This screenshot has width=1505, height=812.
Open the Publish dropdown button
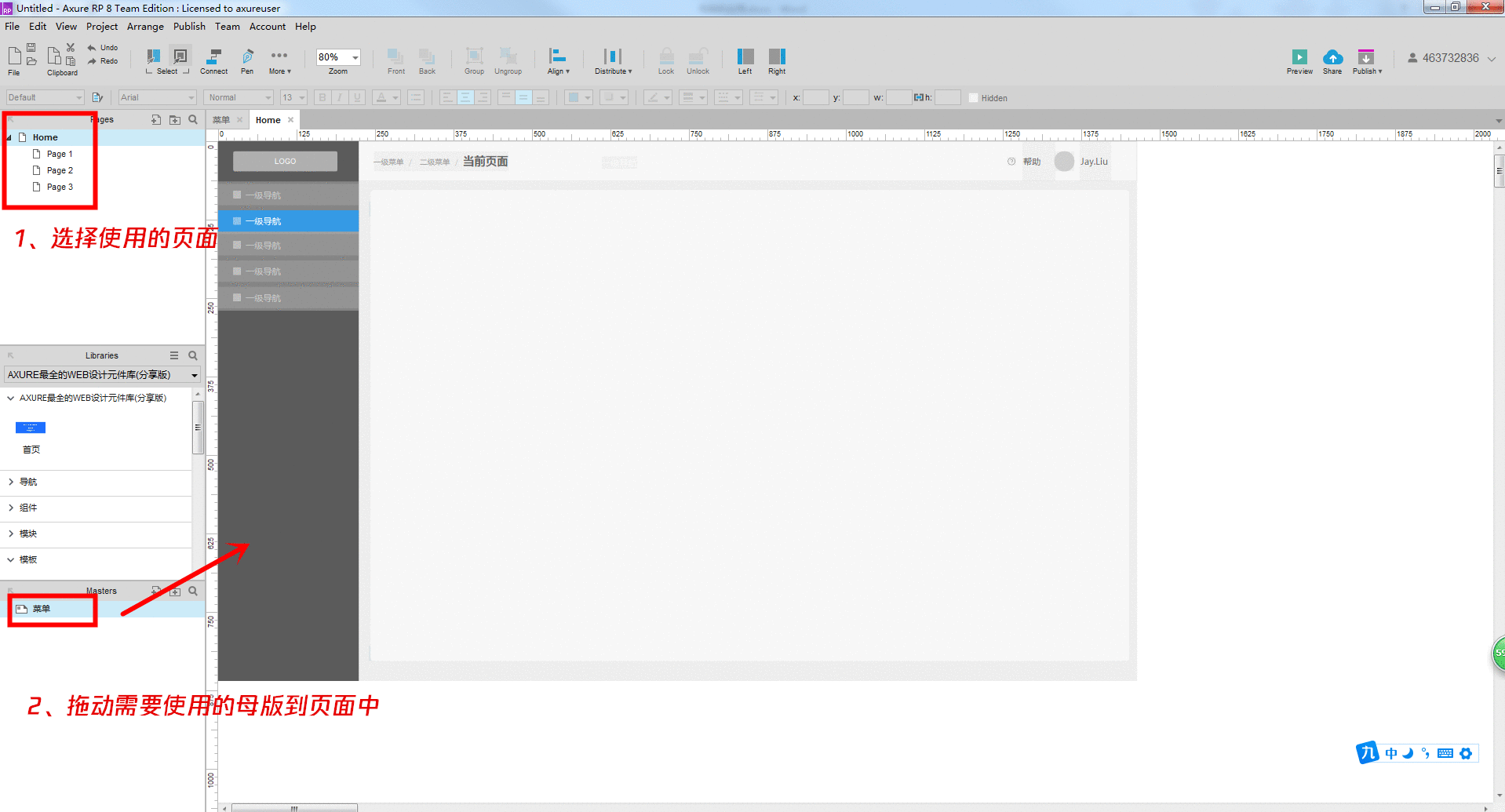click(x=1367, y=61)
